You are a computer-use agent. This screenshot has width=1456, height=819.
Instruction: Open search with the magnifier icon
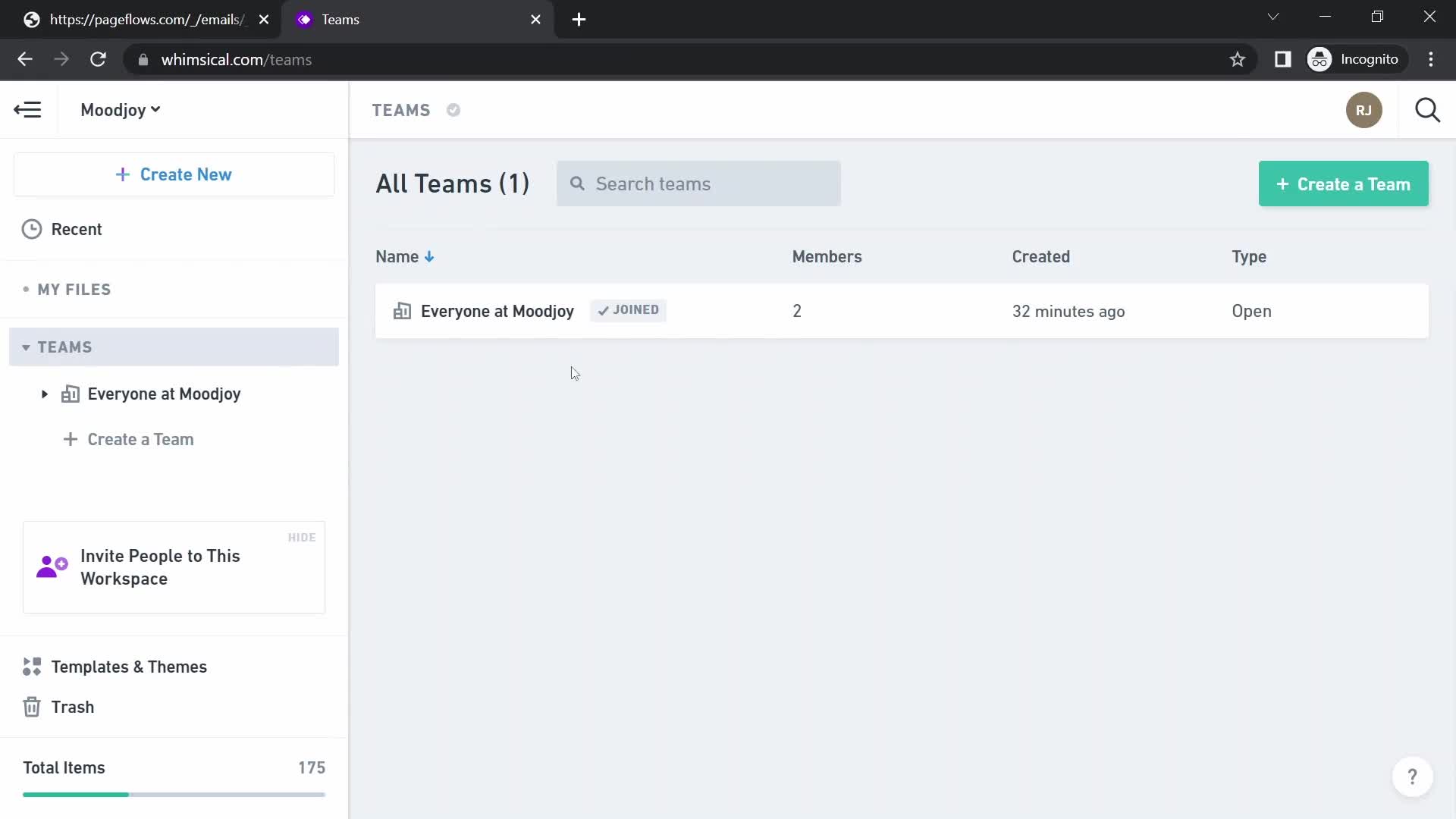click(1427, 111)
